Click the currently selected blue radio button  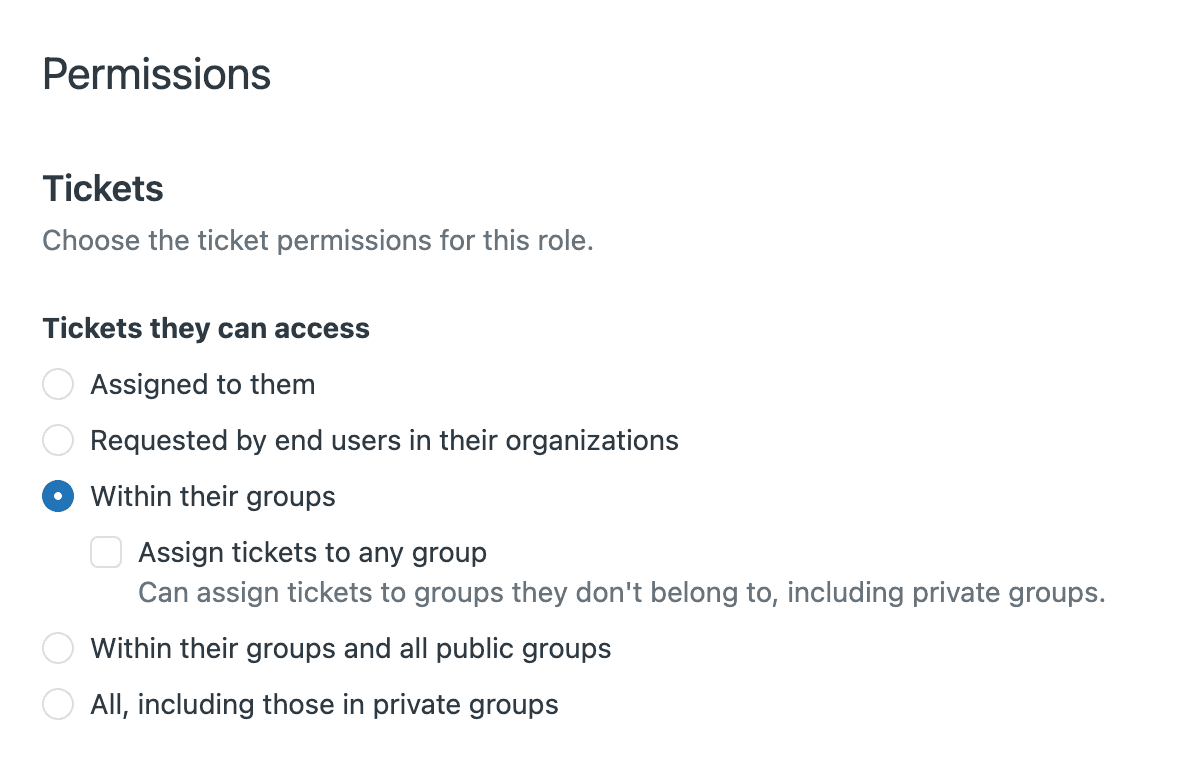coord(58,496)
